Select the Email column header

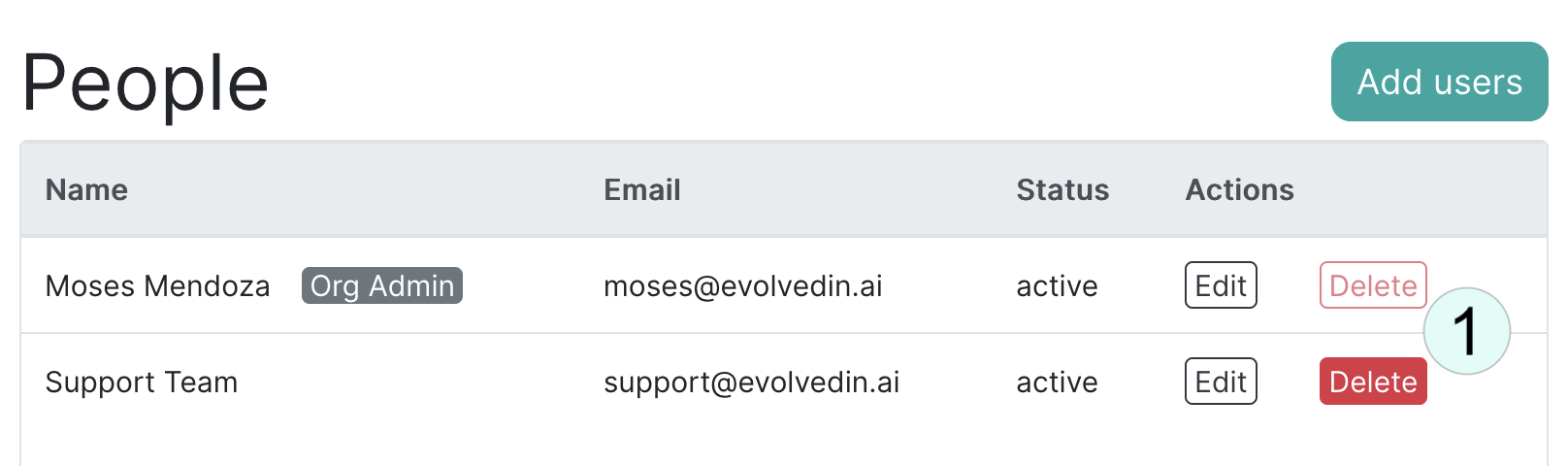coord(642,189)
